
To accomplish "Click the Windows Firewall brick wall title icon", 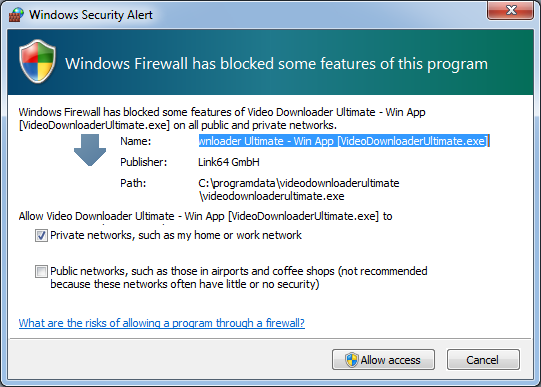I will (16, 14).
